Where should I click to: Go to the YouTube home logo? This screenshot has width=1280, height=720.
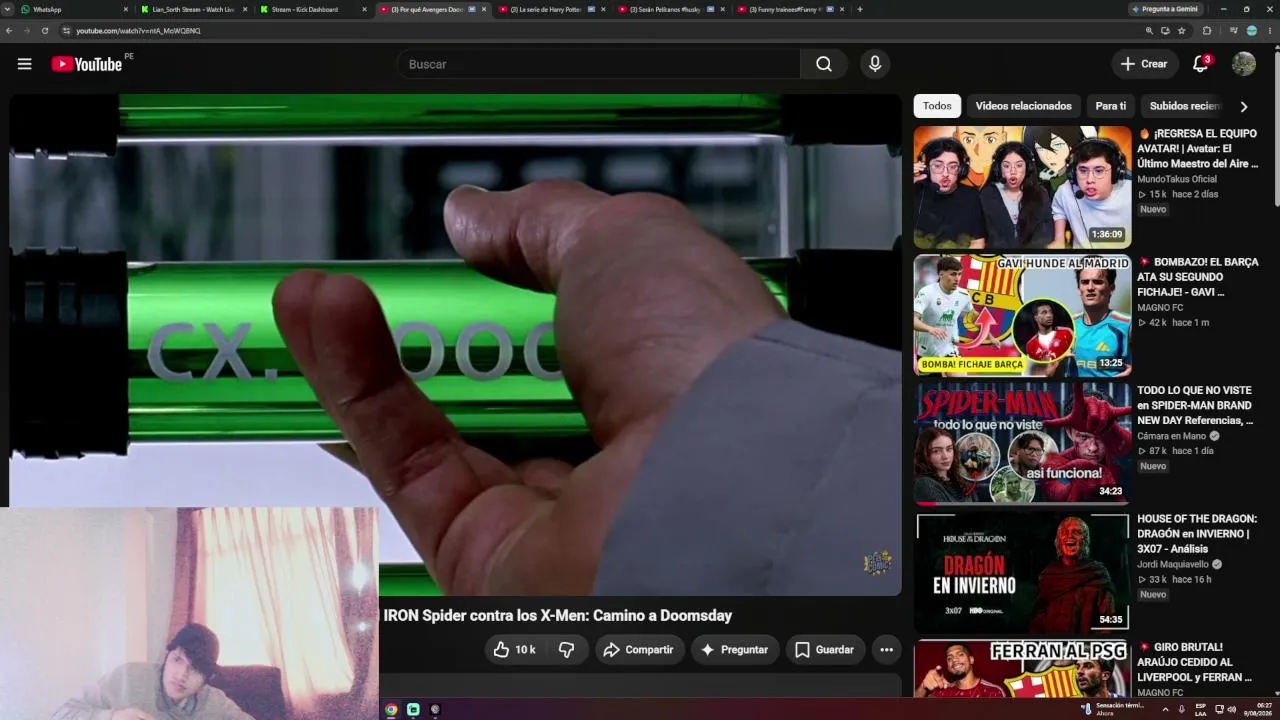[87, 64]
